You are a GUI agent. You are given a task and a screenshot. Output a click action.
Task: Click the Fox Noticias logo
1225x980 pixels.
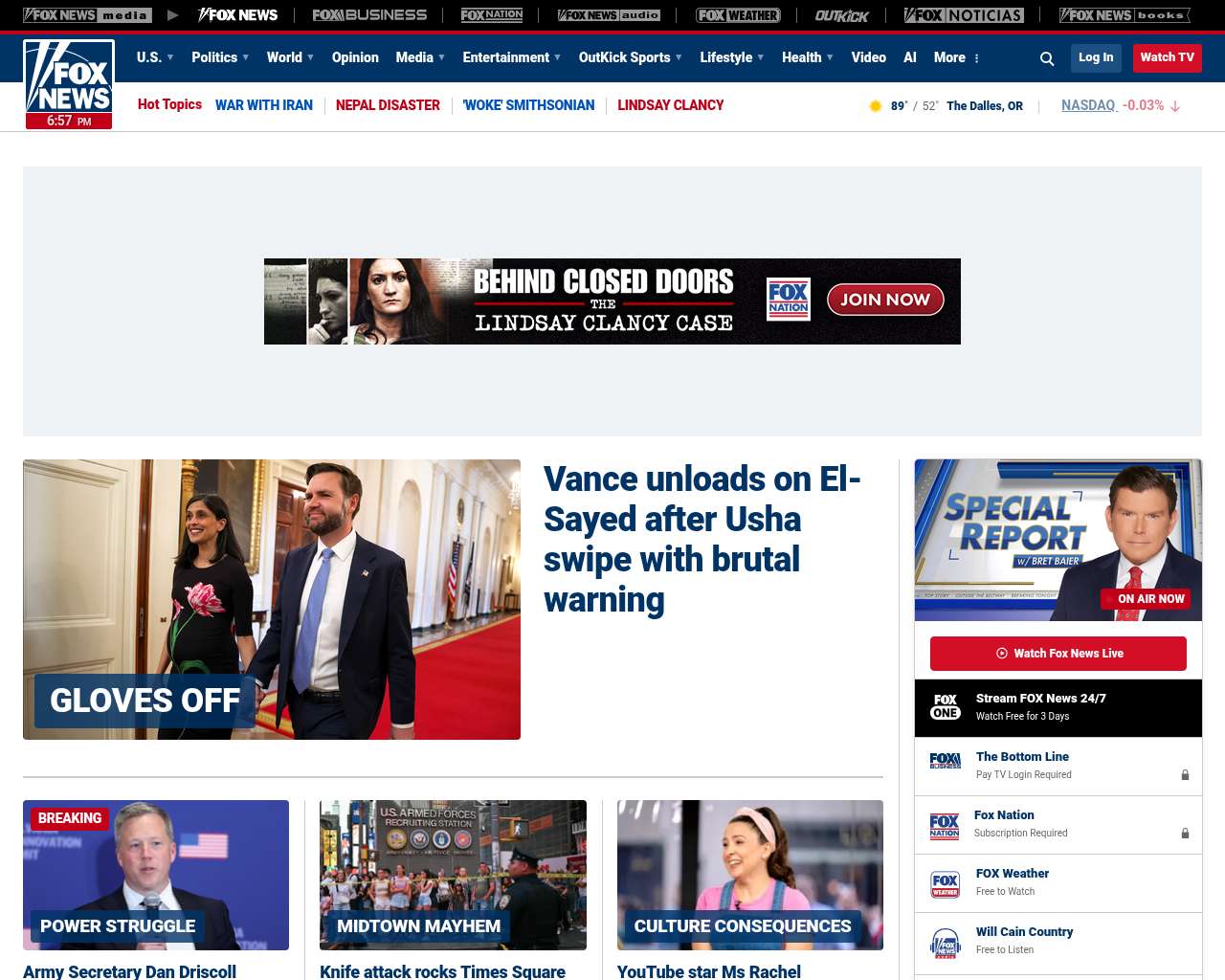click(964, 15)
